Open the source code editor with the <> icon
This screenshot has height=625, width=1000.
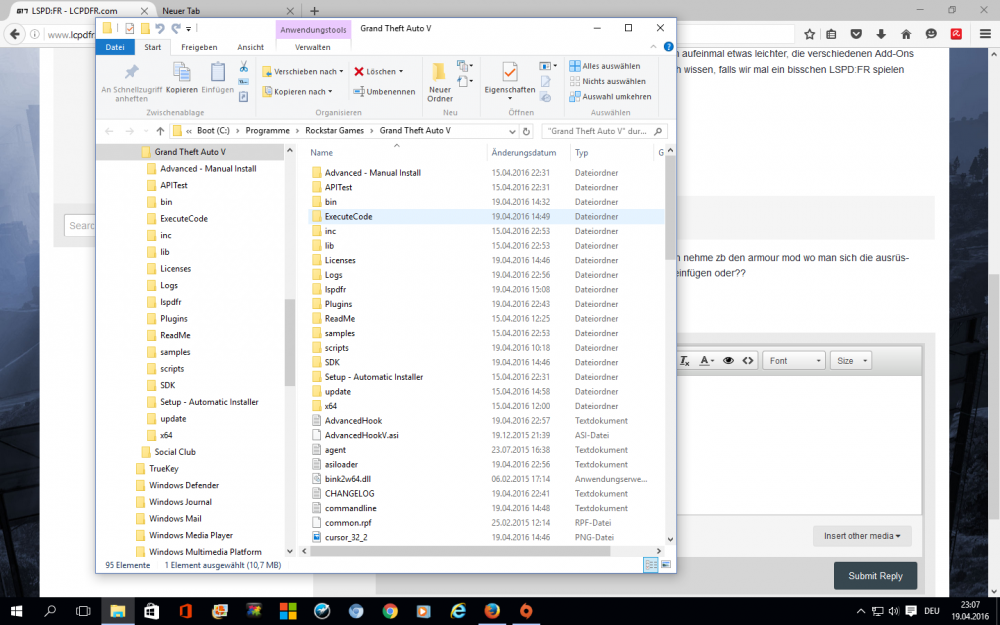pos(747,360)
